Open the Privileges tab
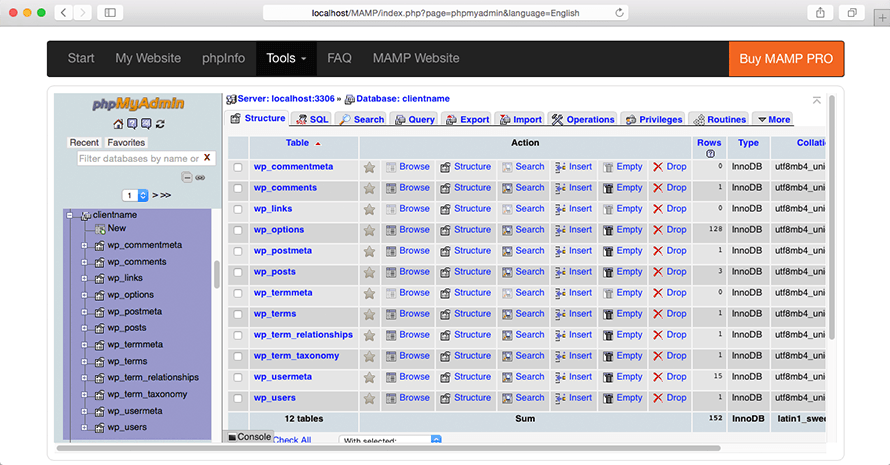This screenshot has width=890, height=465. point(653,119)
